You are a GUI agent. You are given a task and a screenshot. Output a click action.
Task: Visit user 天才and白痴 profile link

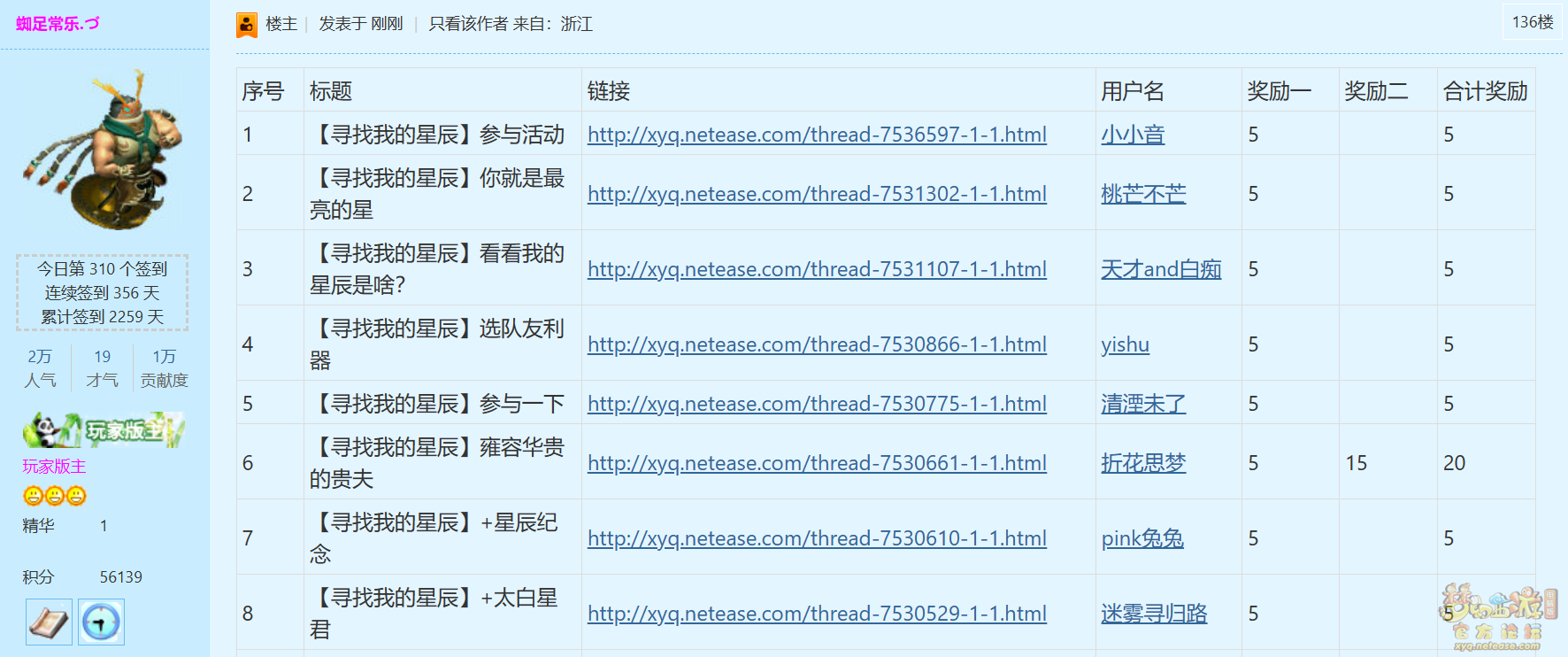pyautogui.click(x=1161, y=269)
